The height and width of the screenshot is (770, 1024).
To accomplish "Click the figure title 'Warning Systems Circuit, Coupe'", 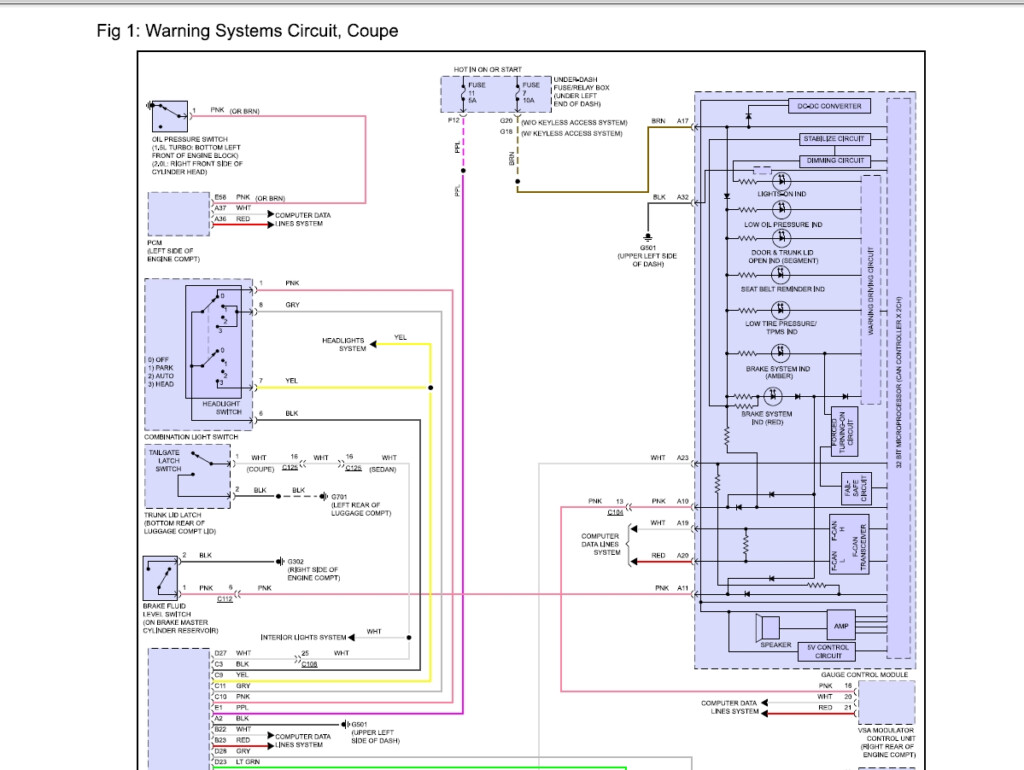I will click(x=271, y=31).
